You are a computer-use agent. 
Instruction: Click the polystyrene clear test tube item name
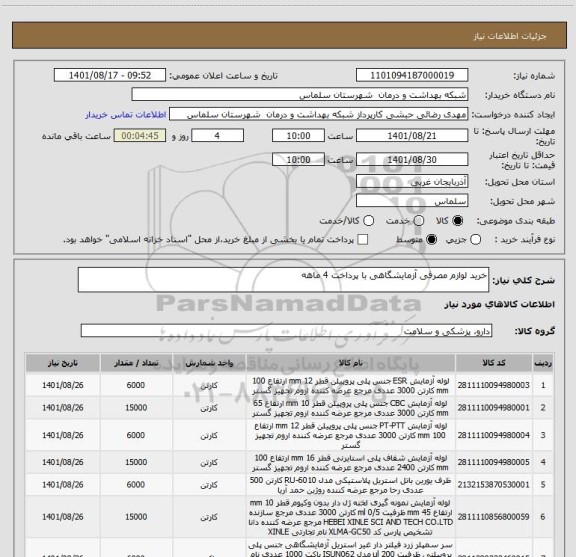[350, 463]
